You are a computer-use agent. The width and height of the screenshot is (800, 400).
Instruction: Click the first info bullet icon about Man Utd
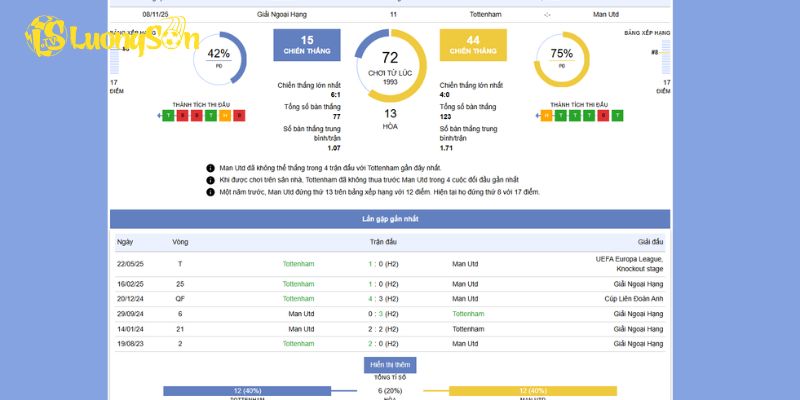[x=210, y=168]
